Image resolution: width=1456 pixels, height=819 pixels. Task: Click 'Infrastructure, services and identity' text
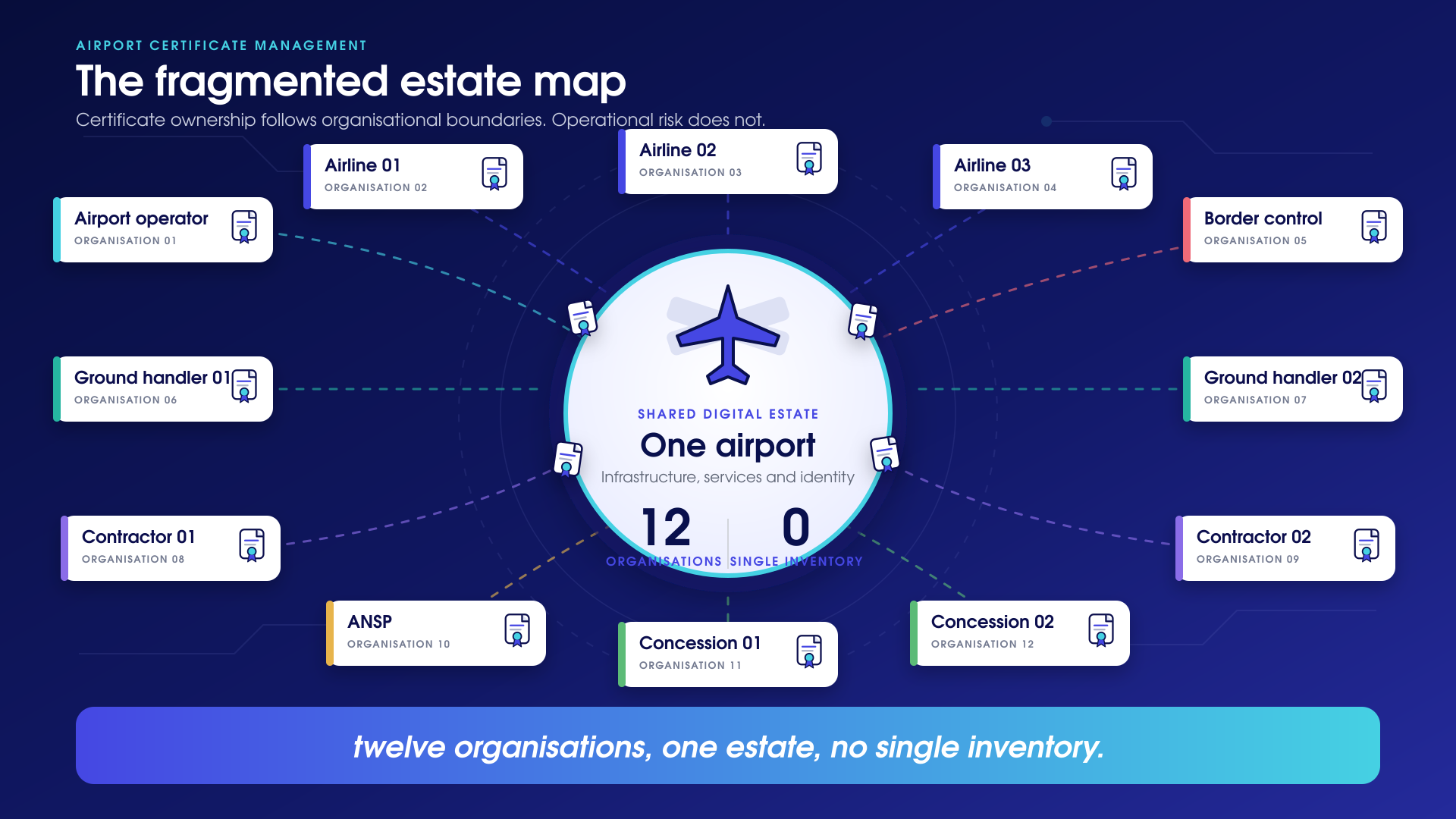tap(728, 477)
